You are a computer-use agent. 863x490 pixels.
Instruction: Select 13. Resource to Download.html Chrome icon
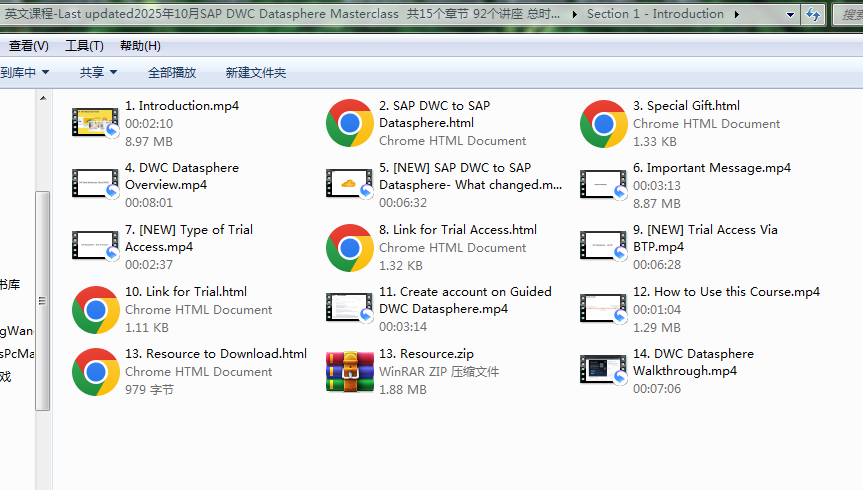coord(96,372)
